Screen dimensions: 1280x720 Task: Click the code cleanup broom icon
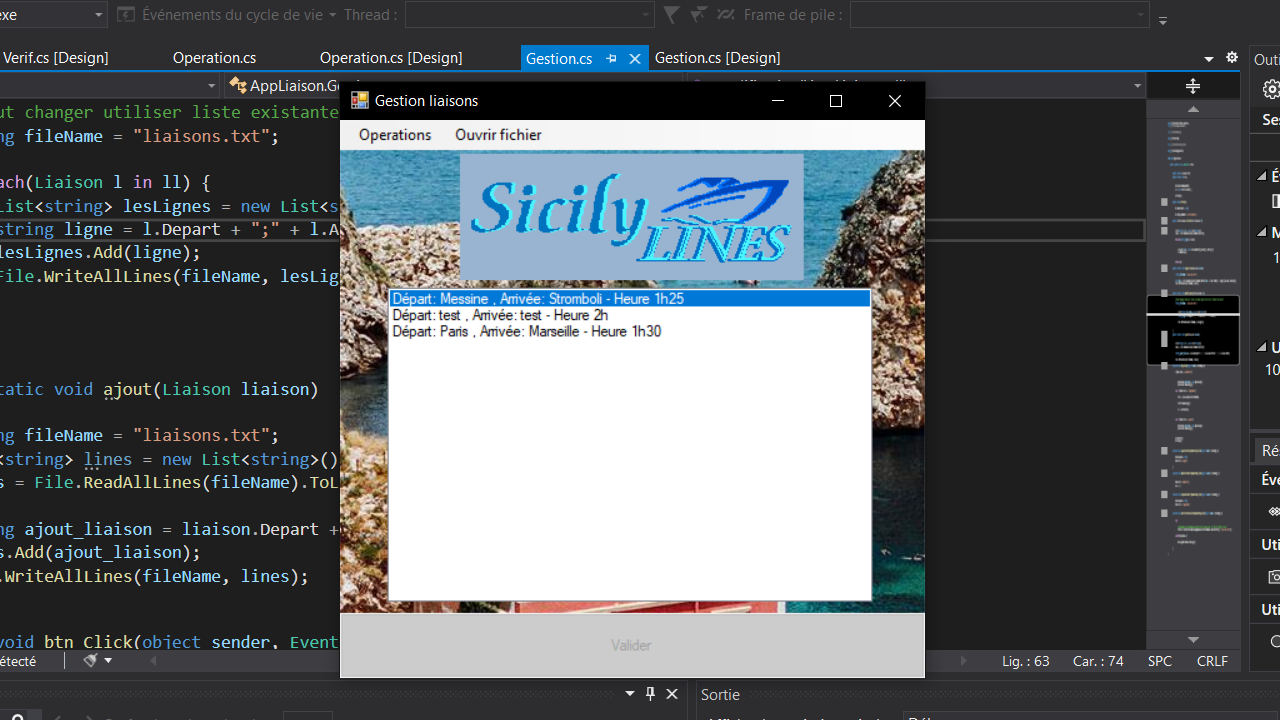(x=91, y=661)
